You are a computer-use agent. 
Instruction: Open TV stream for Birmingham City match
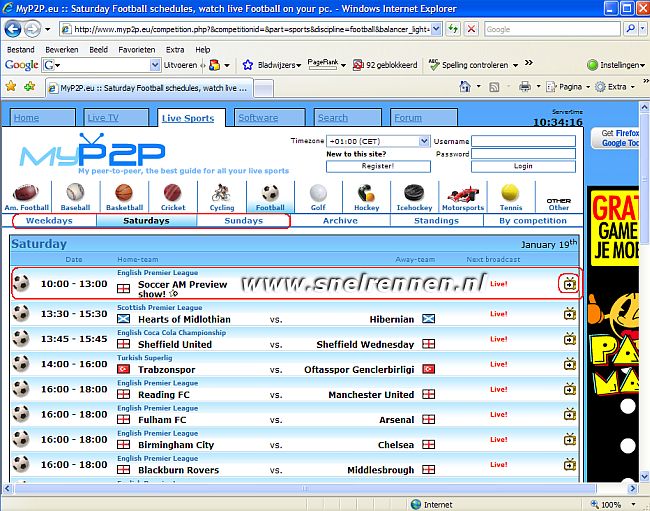click(570, 439)
